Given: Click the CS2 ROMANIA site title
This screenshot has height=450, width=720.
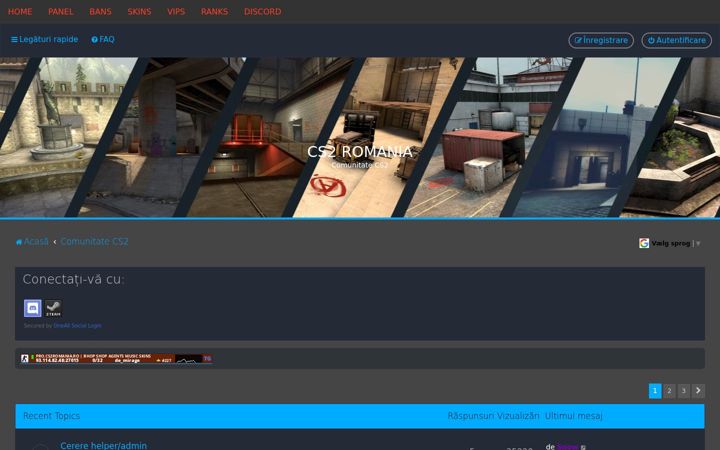Looking at the screenshot, I should pyautogui.click(x=360, y=152).
